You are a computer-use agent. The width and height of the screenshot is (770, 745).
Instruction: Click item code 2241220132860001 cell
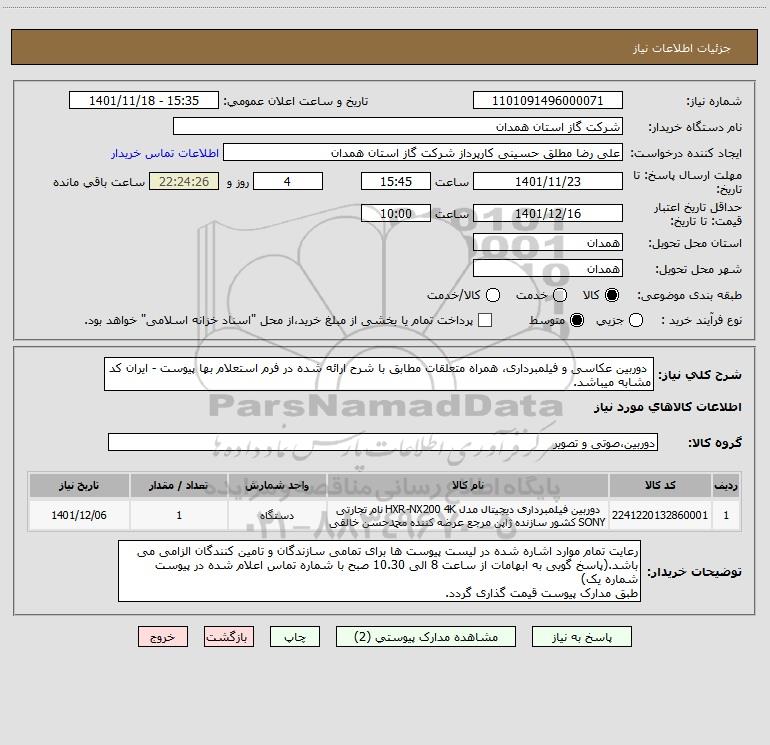(x=660, y=515)
